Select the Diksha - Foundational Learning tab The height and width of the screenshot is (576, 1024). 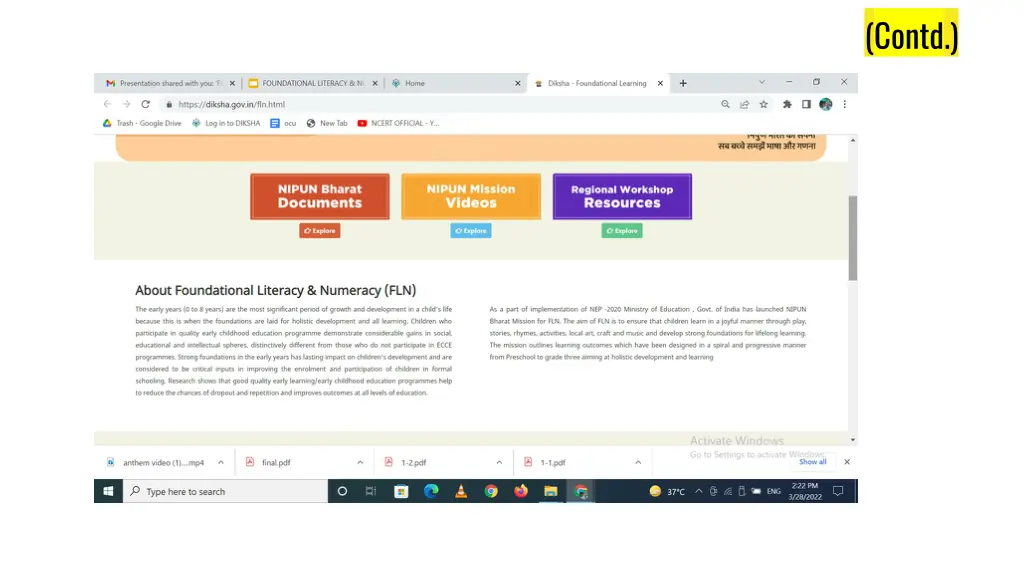[598, 84]
